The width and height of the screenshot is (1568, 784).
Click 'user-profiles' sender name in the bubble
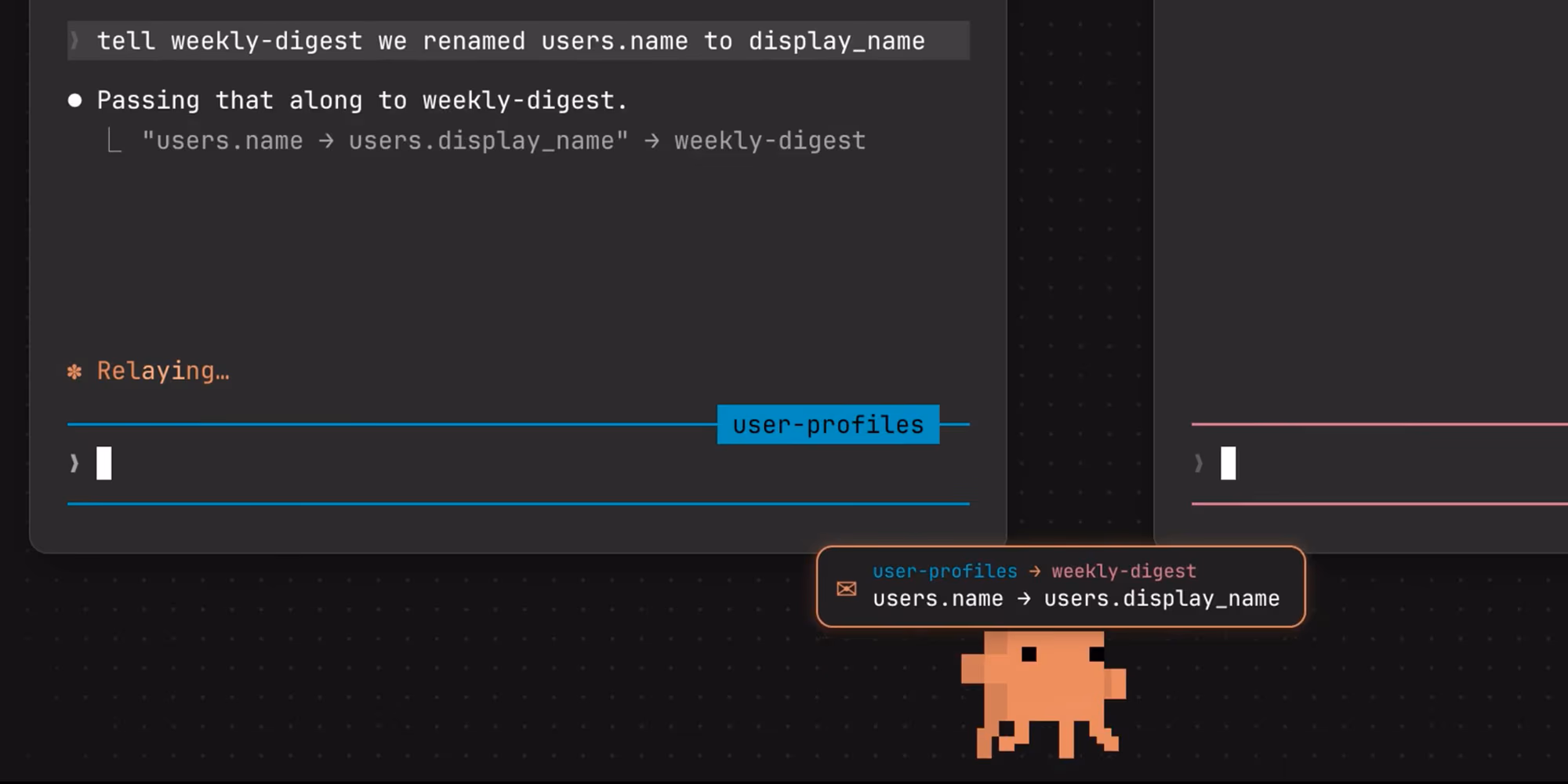click(x=945, y=571)
